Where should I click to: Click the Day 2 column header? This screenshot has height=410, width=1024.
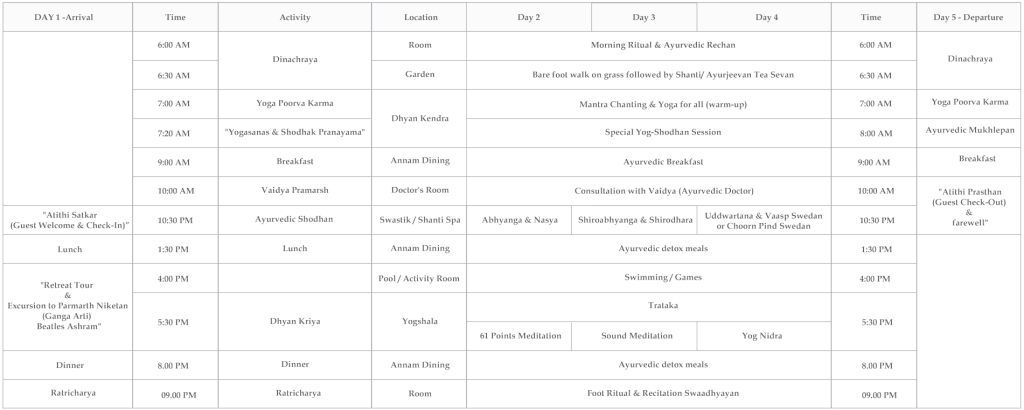[529, 17]
